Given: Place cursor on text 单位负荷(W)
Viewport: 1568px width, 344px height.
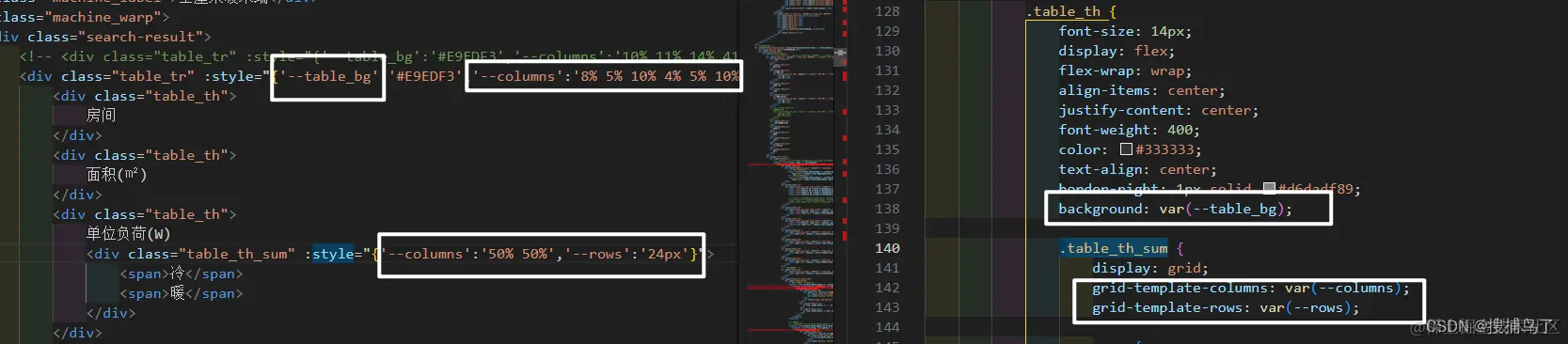Looking at the screenshot, I should [x=128, y=233].
